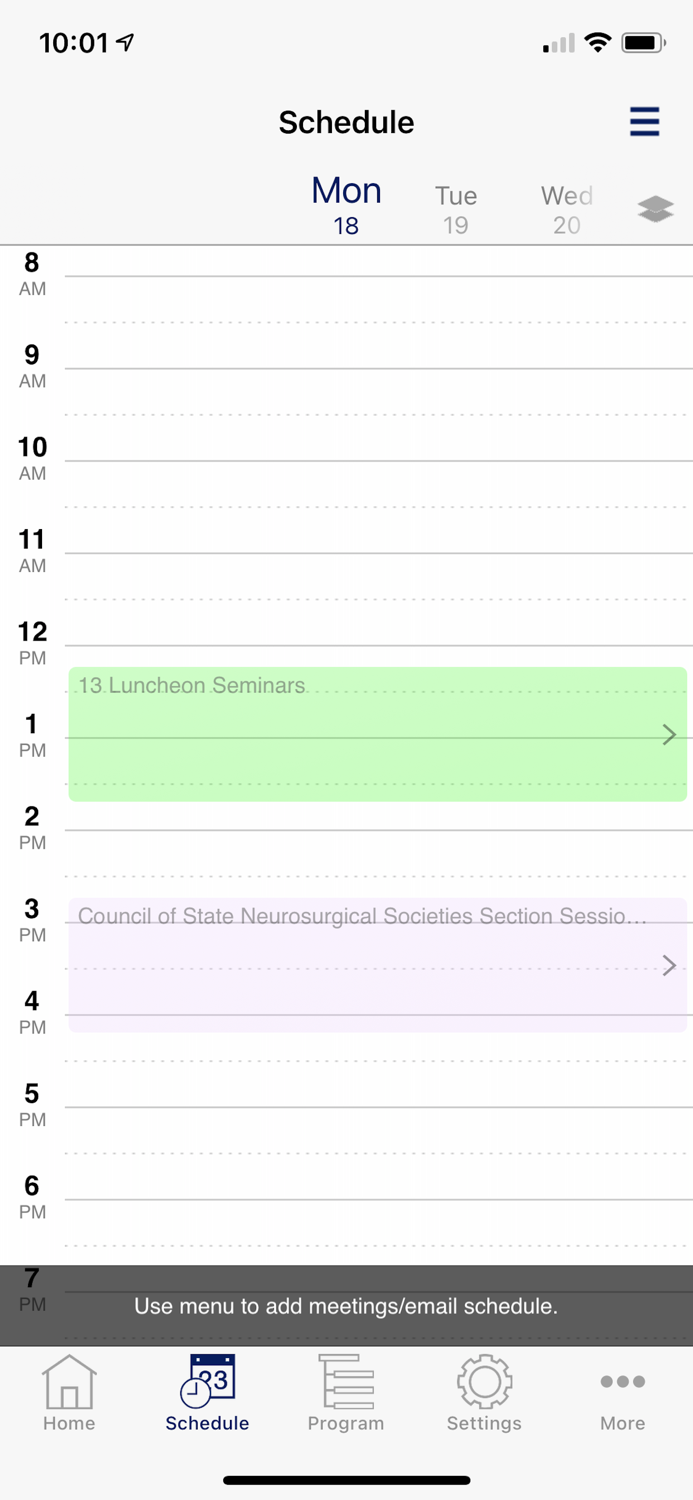693x1500 pixels.
Task: Dismiss the 'Use menu to add meetings' banner
Action: [x=346, y=1306]
